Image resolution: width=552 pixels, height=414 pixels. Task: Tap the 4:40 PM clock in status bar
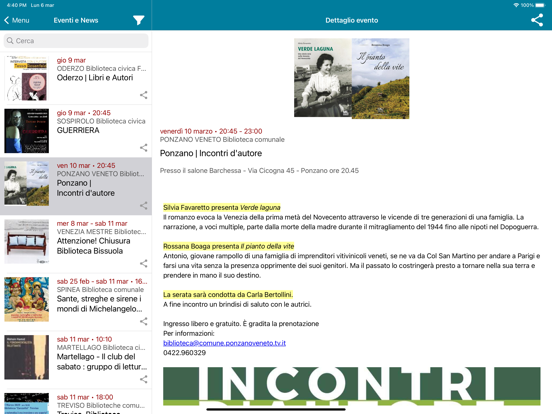pos(17,5)
